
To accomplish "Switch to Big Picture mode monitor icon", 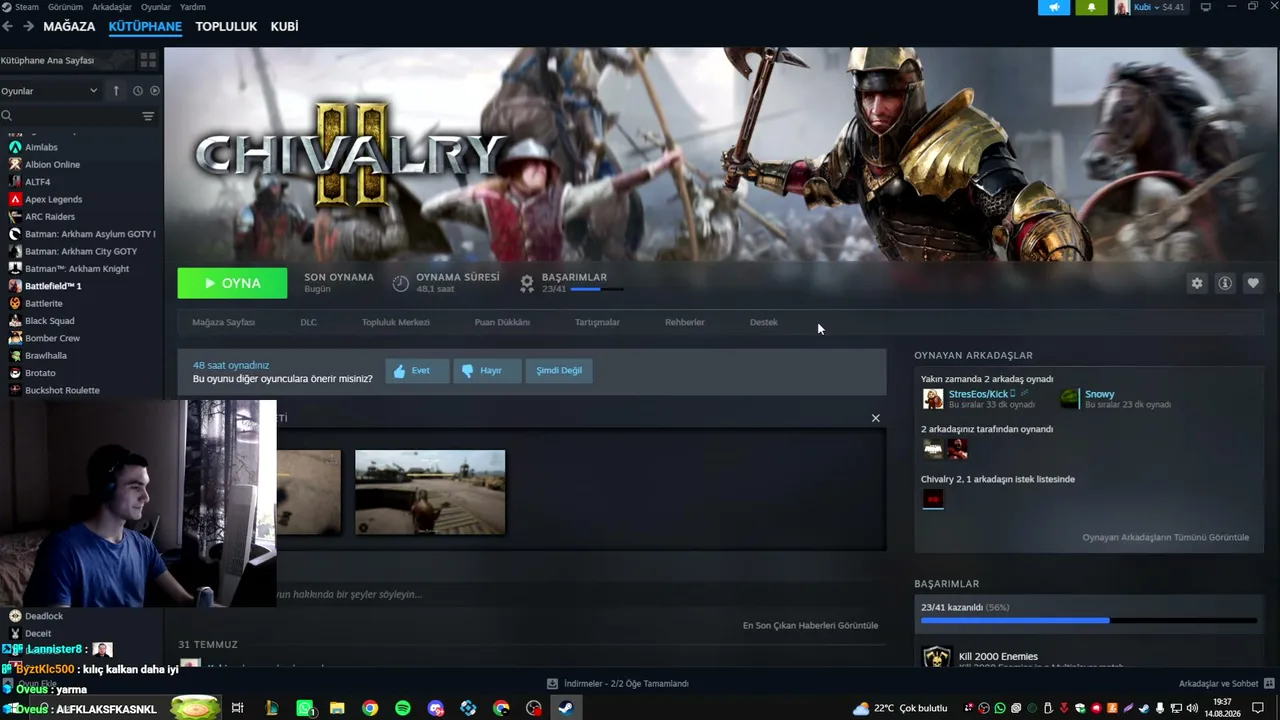I will pyautogui.click(x=1205, y=7).
